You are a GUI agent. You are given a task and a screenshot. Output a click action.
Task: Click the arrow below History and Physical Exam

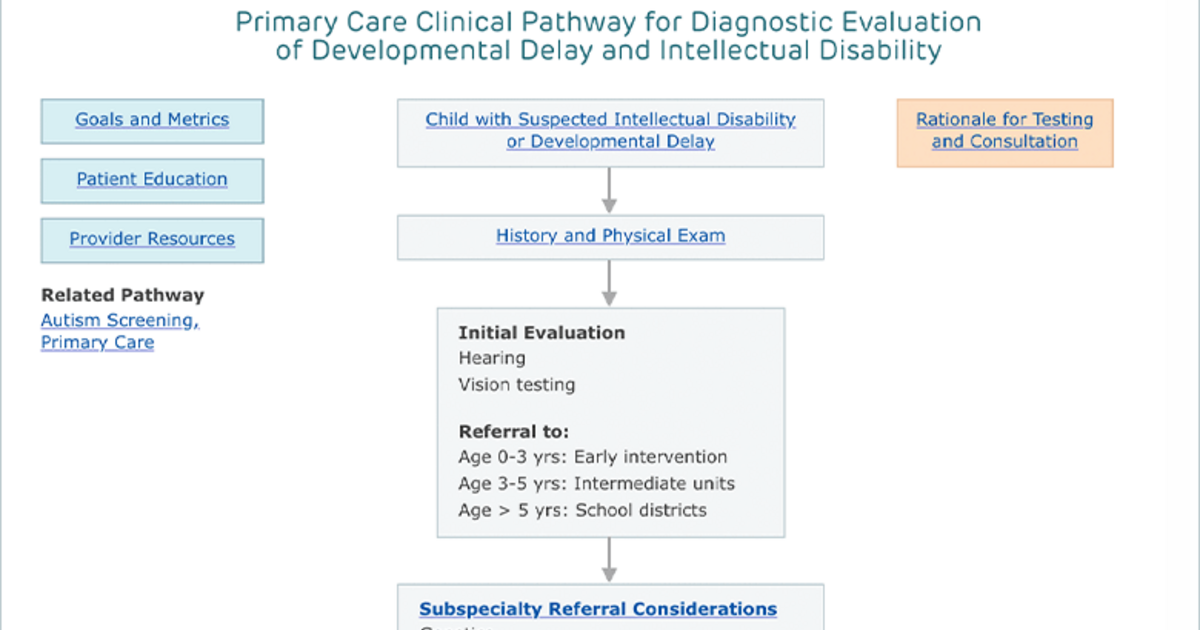point(610,283)
